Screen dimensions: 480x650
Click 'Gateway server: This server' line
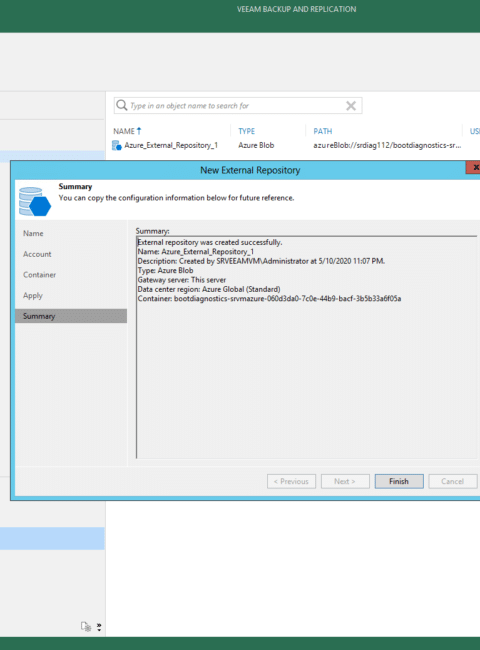pyautogui.click(x=182, y=280)
